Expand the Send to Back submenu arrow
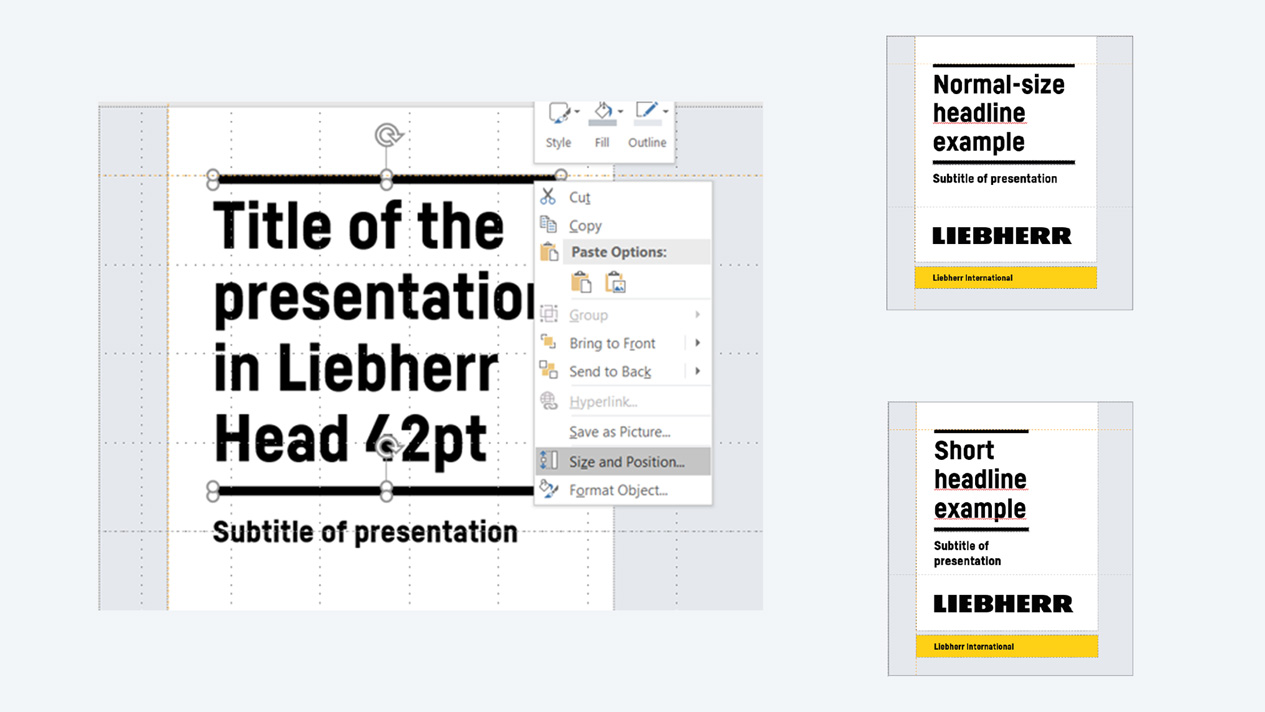The width and height of the screenshot is (1265, 712). click(x=697, y=371)
